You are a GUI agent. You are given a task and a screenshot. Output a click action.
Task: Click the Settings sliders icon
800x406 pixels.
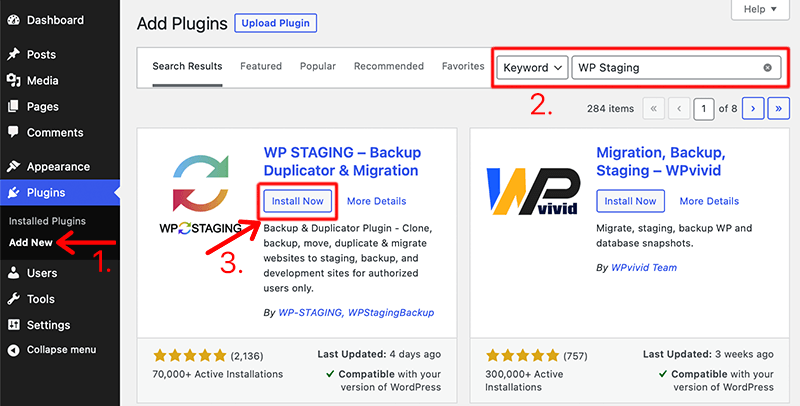(14, 325)
